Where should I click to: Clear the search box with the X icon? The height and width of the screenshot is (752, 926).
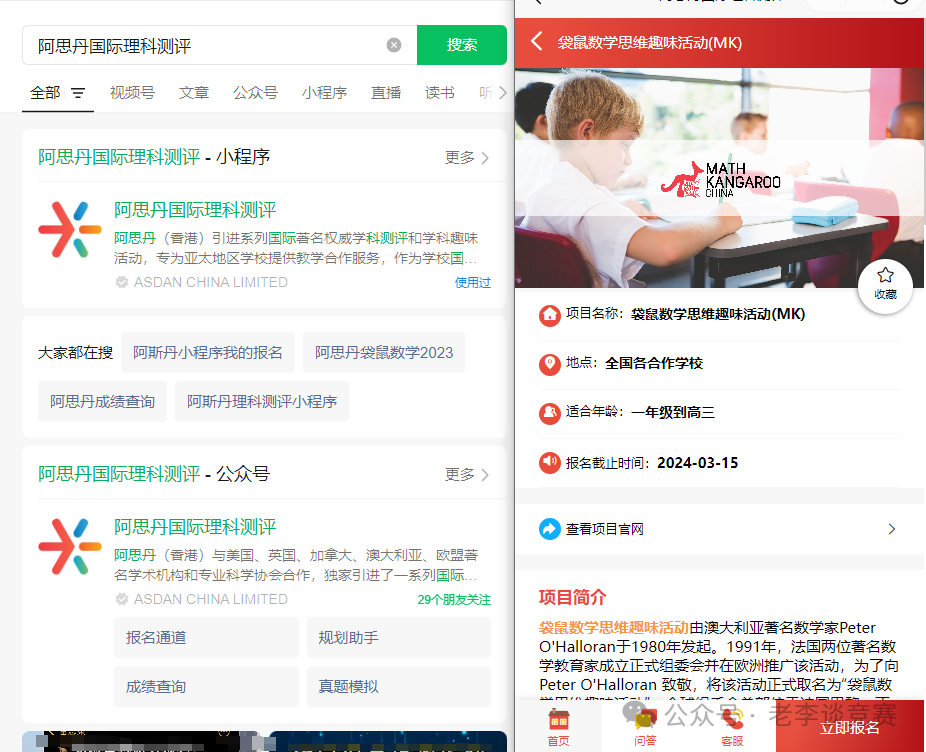394,45
